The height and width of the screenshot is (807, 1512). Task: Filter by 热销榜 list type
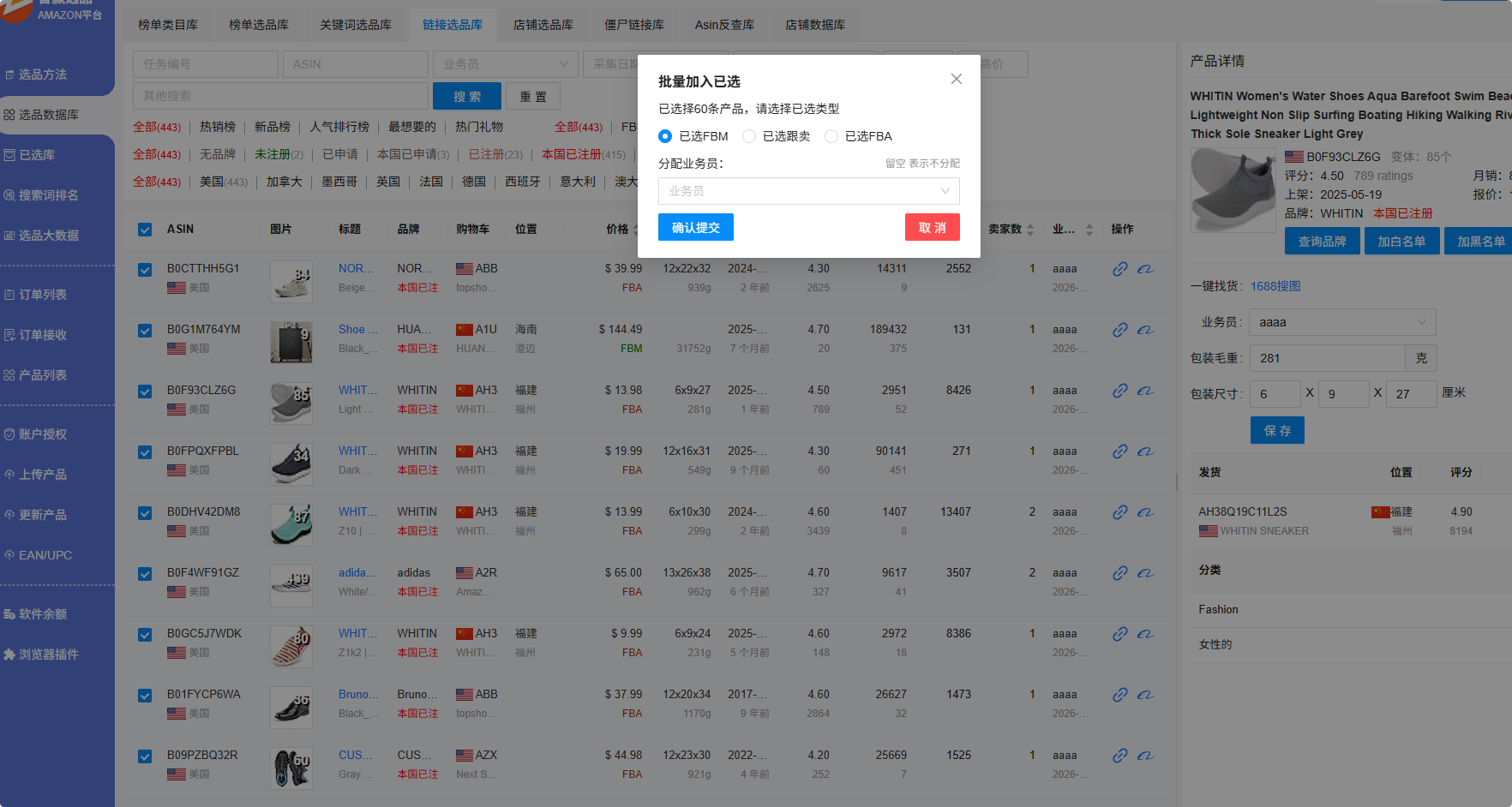(218, 127)
